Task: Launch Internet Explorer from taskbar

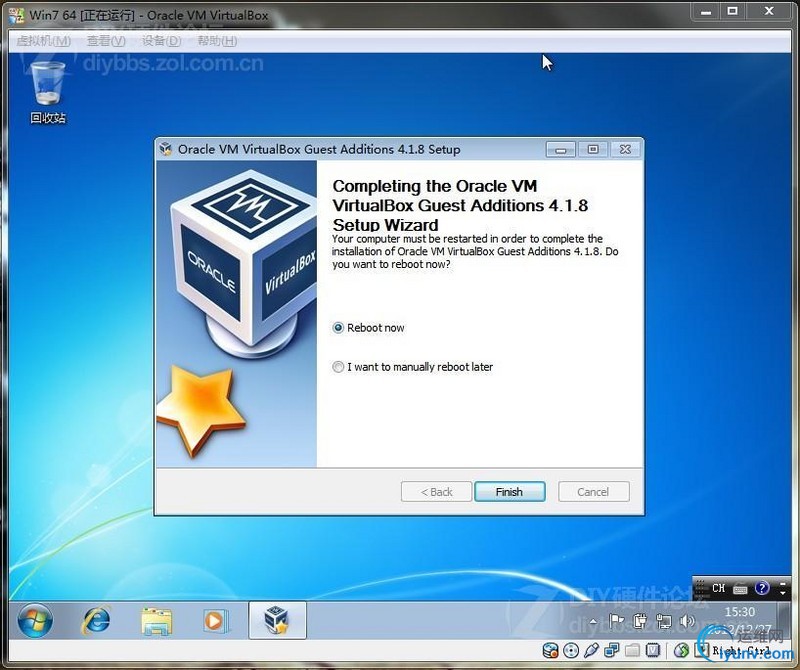Action: coord(96,621)
